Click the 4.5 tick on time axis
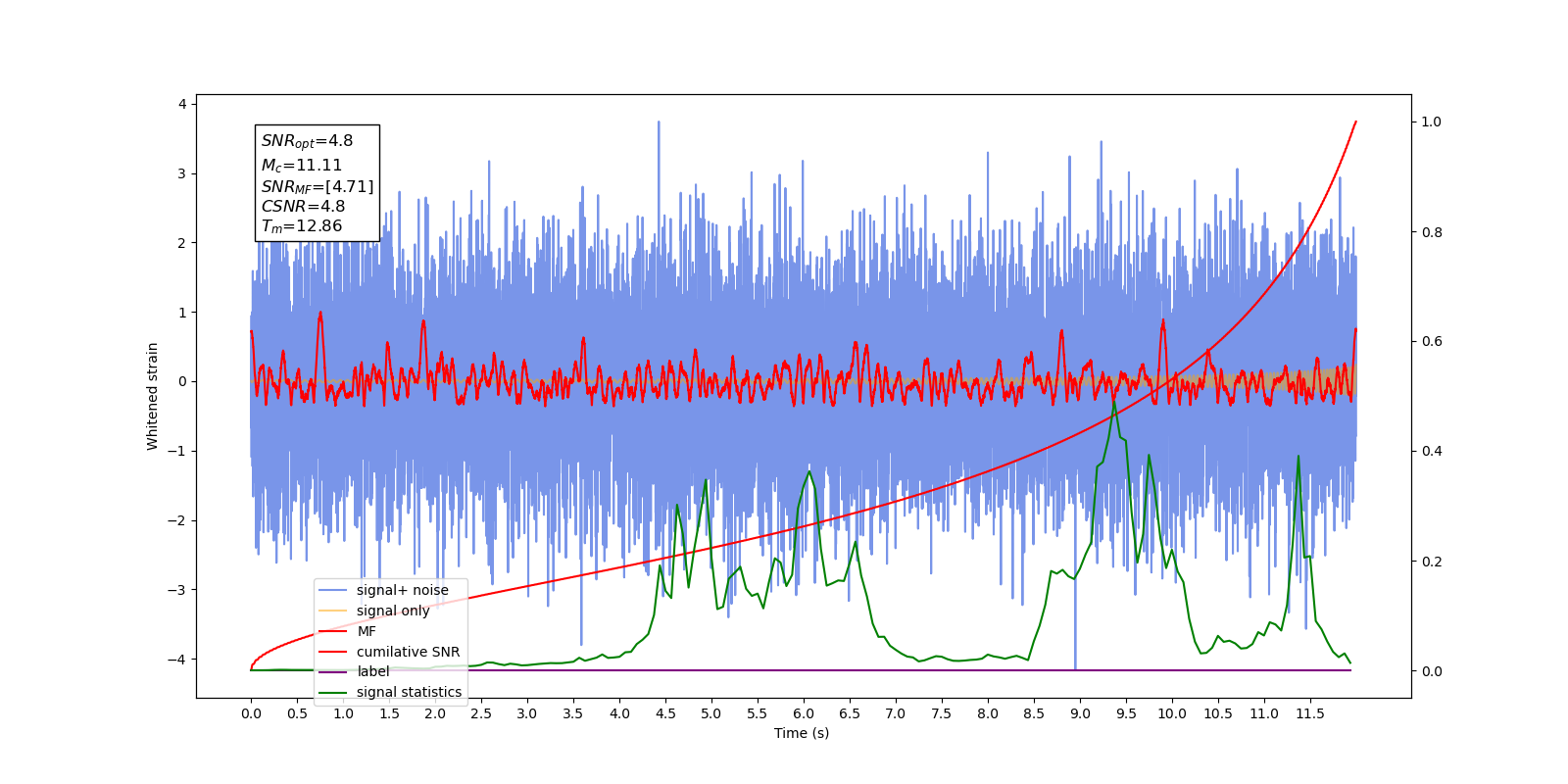The width and height of the screenshot is (1568, 784). point(665,713)
